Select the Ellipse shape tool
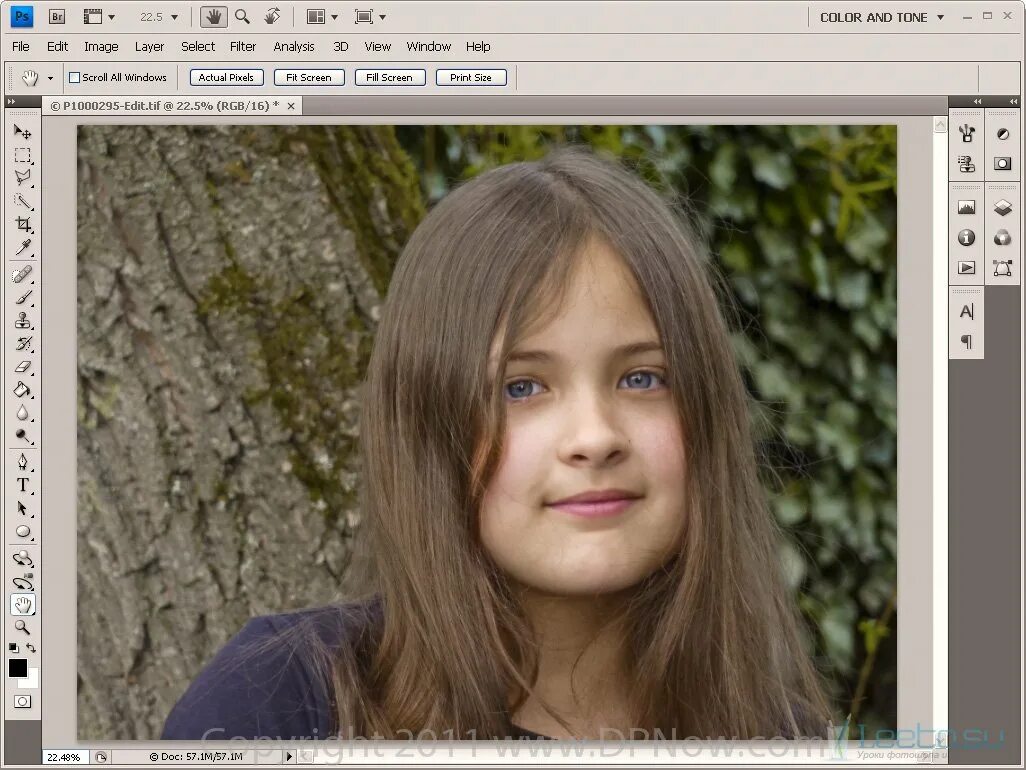The width and height of the screenshot is (1026, 770). tap(23, 531)
